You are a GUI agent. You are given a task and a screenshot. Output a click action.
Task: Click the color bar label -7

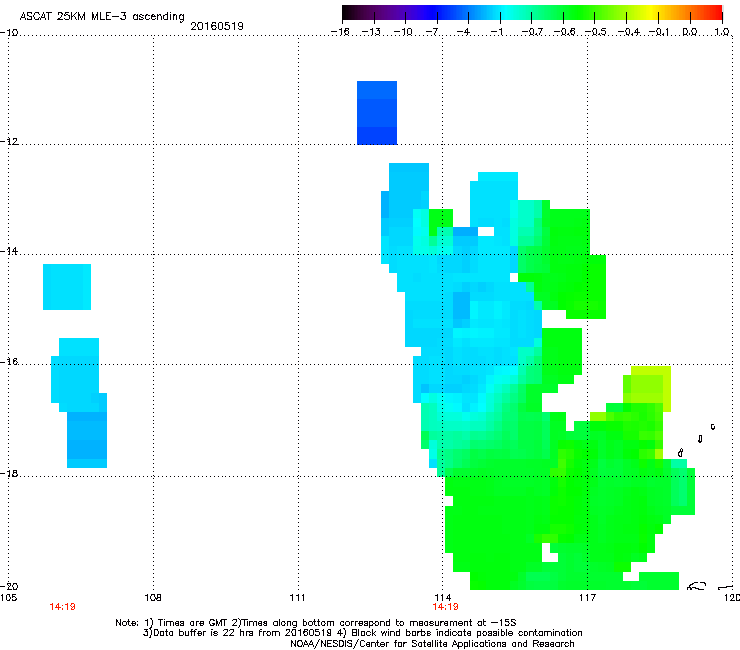pyautogui.click(x=433, y=32)
